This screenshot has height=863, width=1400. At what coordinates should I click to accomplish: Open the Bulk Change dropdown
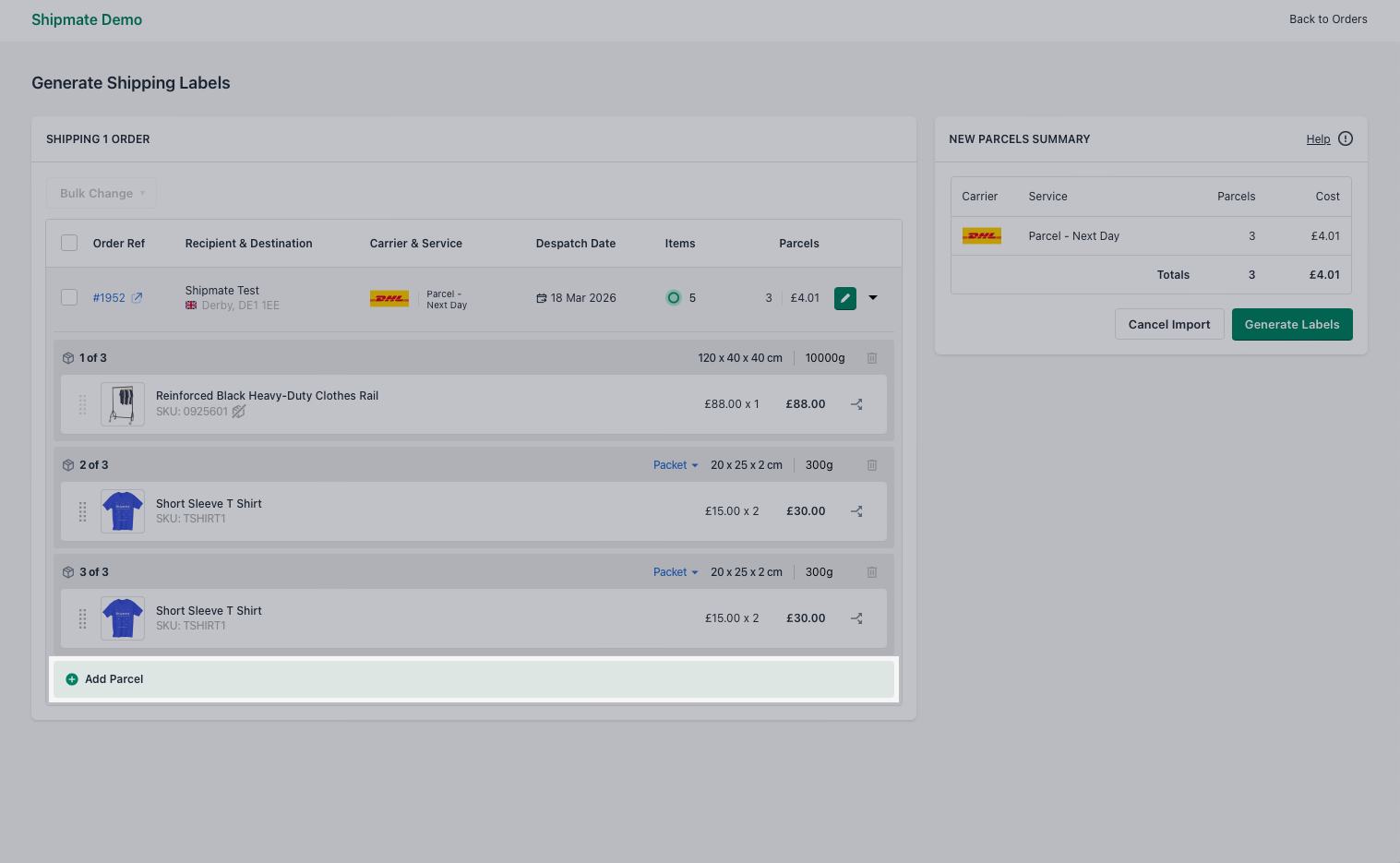click(x=101, y=193)
